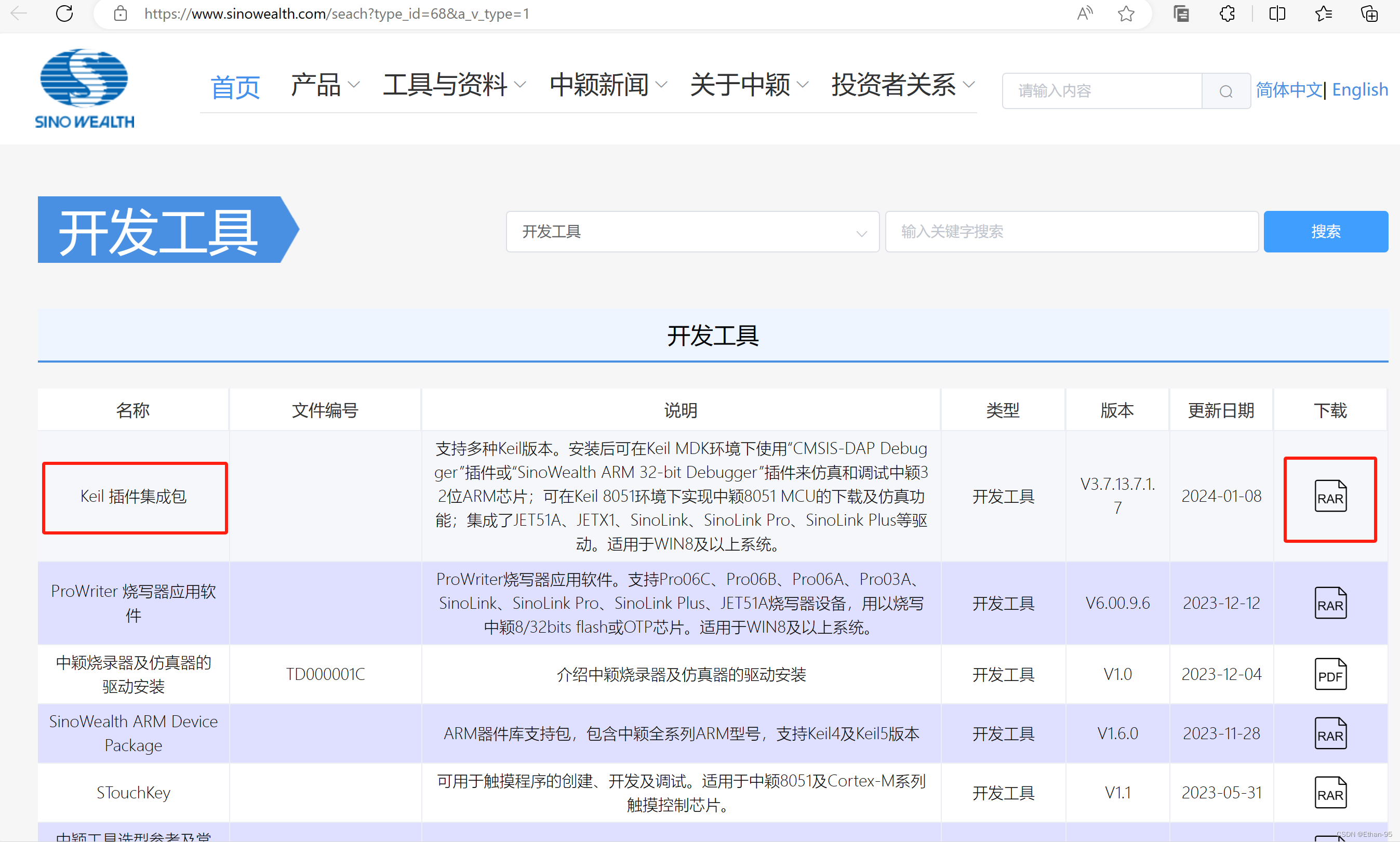Expand the 工具与资料 navigation menu
The image size is (1400, 842).
click(454, 85)
